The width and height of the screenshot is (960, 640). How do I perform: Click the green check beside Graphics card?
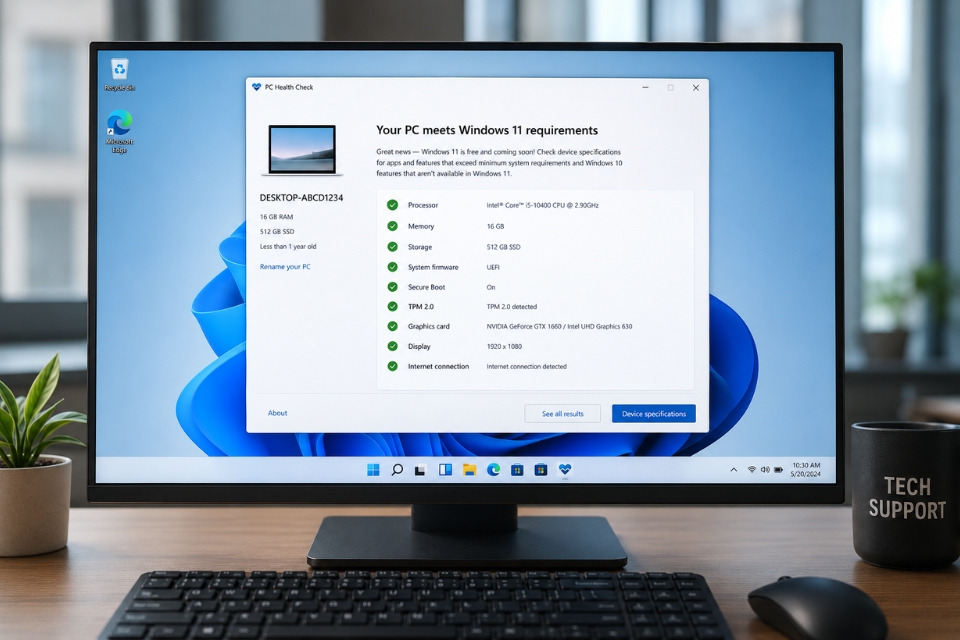click(x=392, y=326)
